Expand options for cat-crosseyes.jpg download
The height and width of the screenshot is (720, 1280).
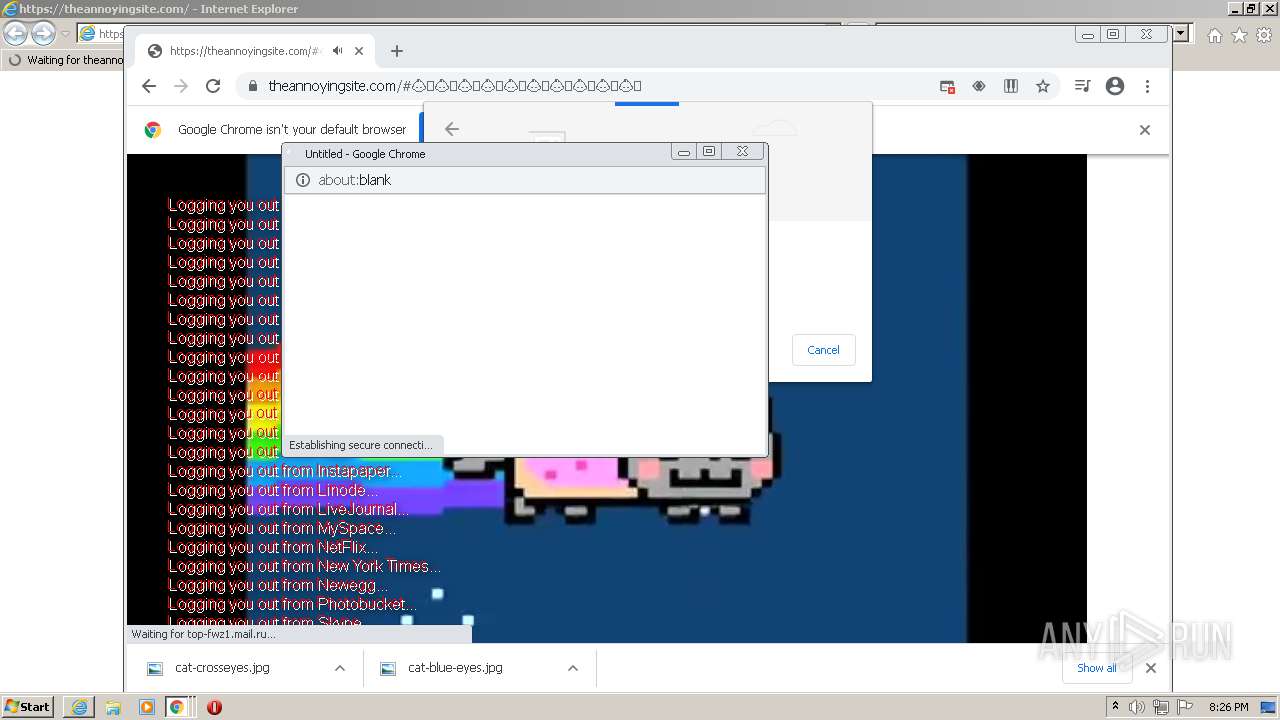(x=340, y=668)
